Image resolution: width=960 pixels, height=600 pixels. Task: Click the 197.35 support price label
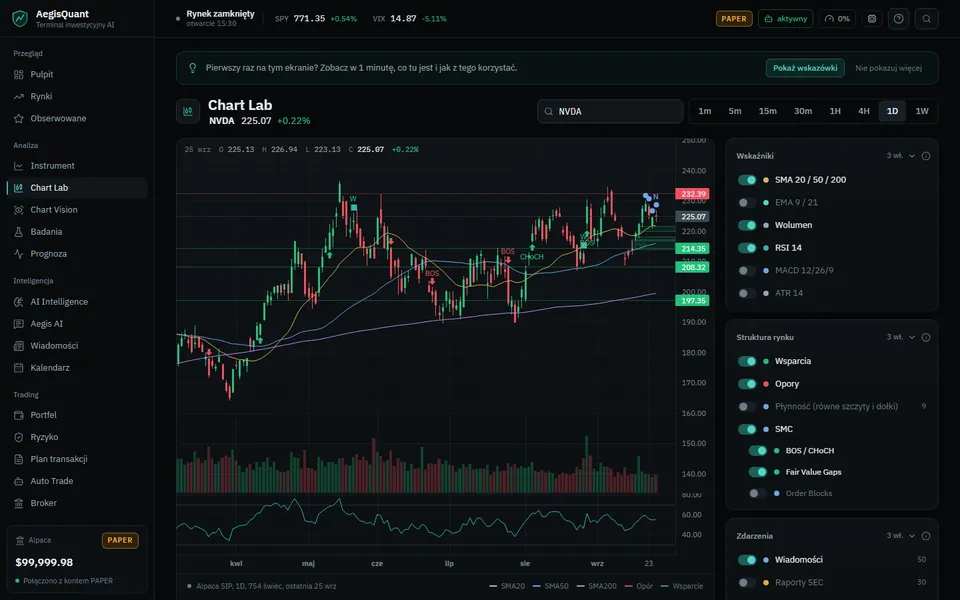coord(692,301)
